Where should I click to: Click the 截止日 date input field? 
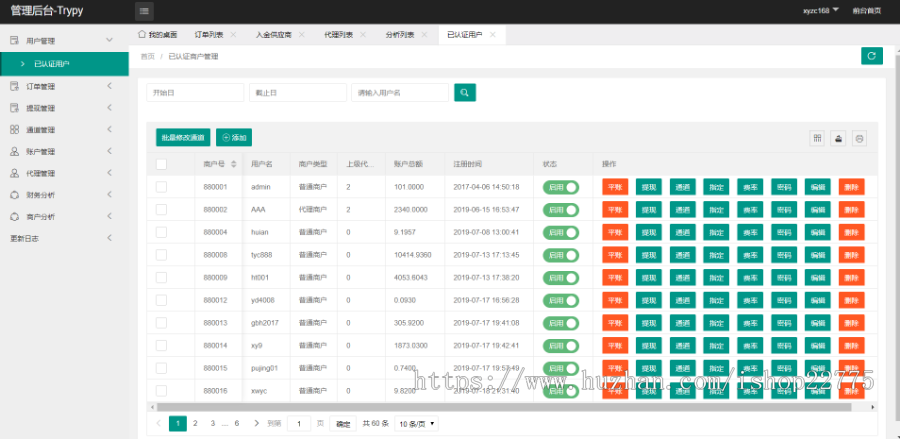coord(298,92)
